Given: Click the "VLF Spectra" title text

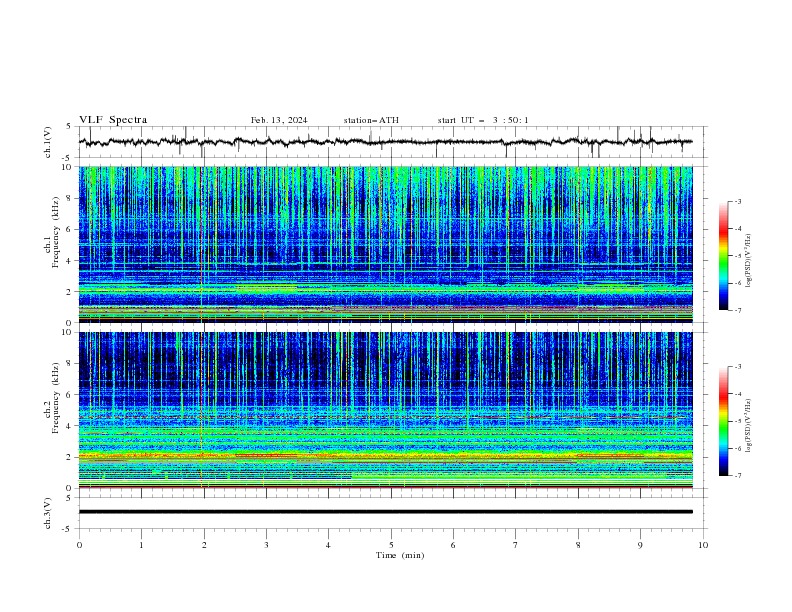Looking at the screenshot, I should pyautogui.click(x=113, y=120).
